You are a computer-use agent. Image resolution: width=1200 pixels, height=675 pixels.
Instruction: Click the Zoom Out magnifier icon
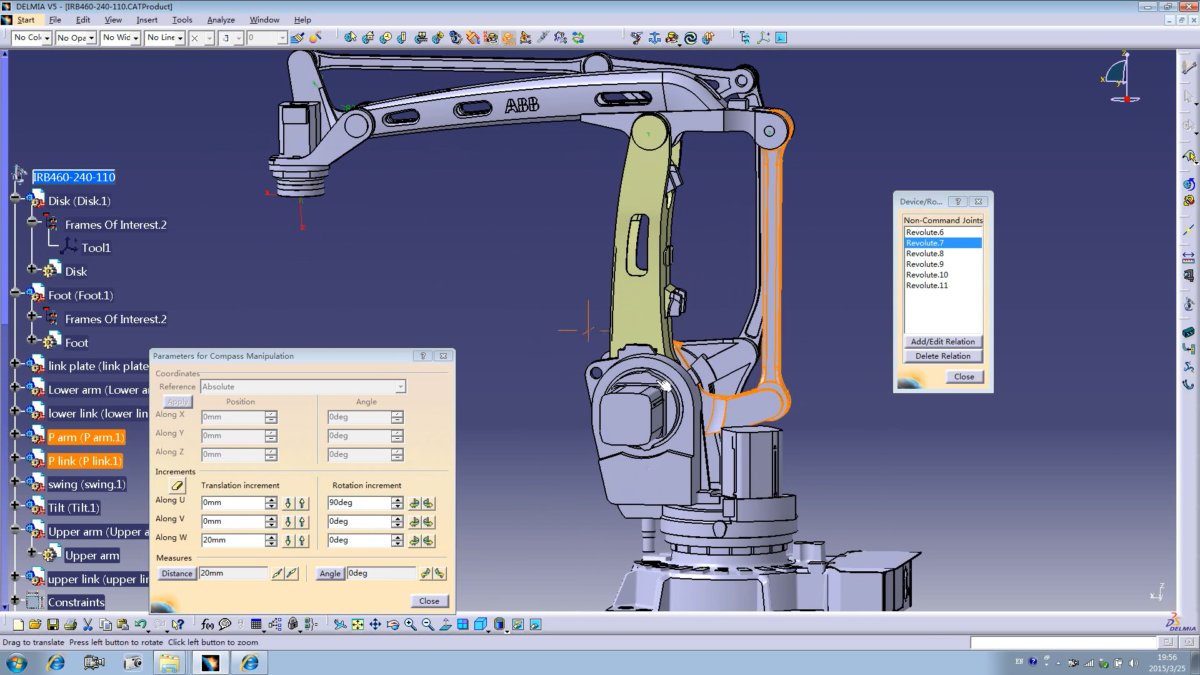427,624
